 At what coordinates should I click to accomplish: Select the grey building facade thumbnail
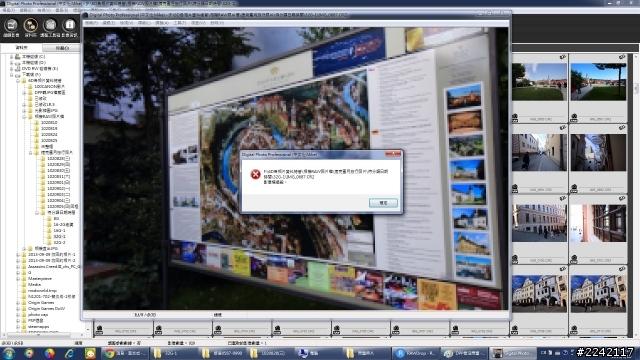click(539, 223)
